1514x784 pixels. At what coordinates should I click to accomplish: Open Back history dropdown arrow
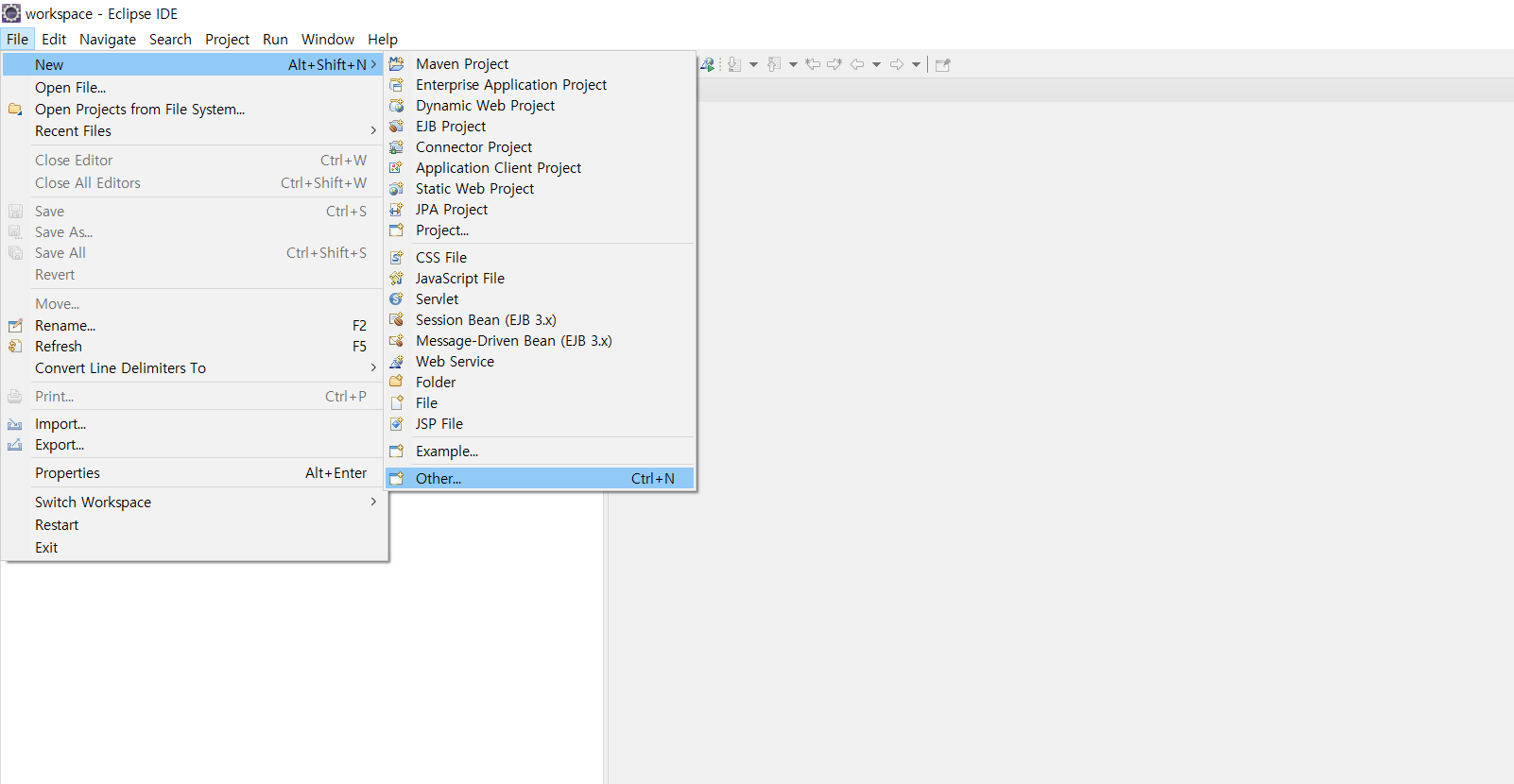(876, 64)
